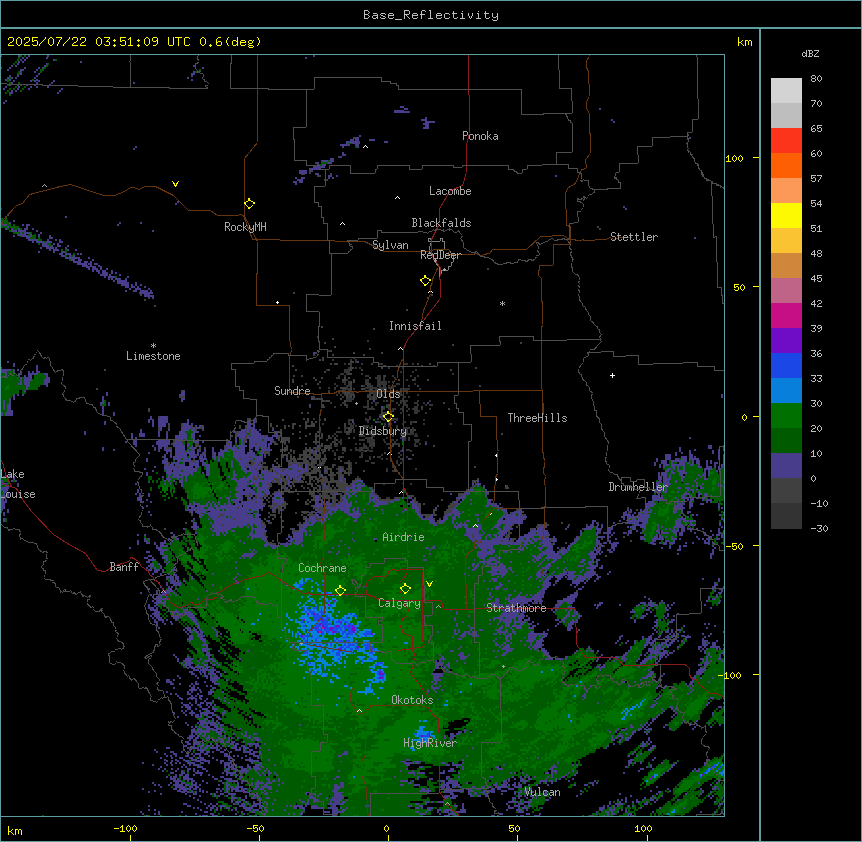Viewport: 862px width, 842px height.
Task: Click the Innisfail city label
Action: click(x=415, y=326)
